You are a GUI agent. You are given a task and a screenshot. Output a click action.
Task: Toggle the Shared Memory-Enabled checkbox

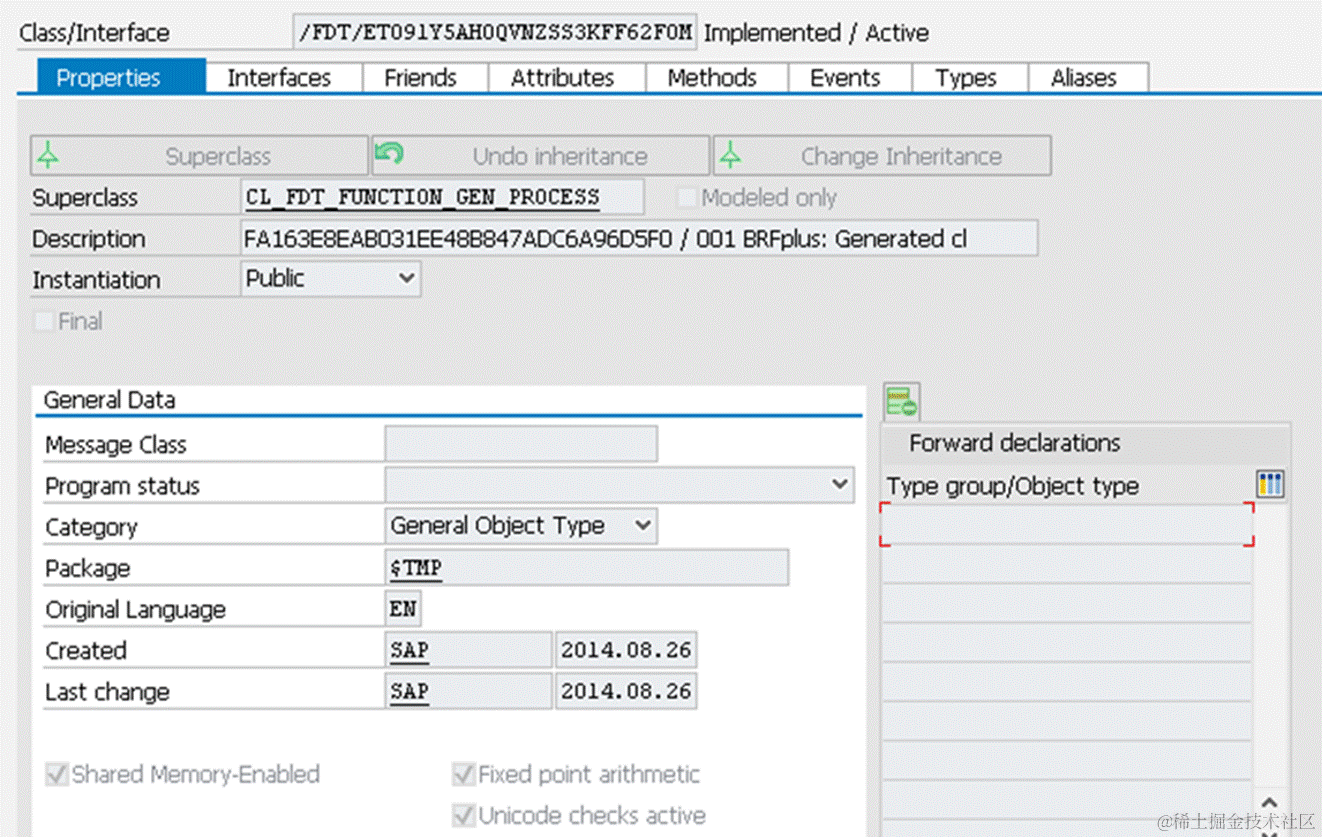click(57, 774)
